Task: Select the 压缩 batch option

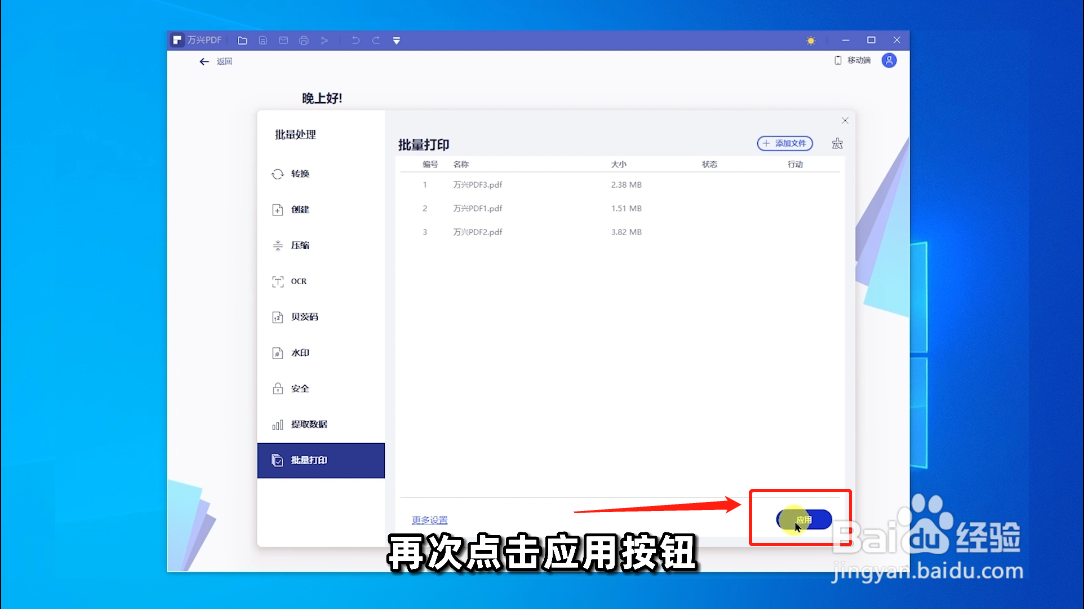Action: [321, 245]
